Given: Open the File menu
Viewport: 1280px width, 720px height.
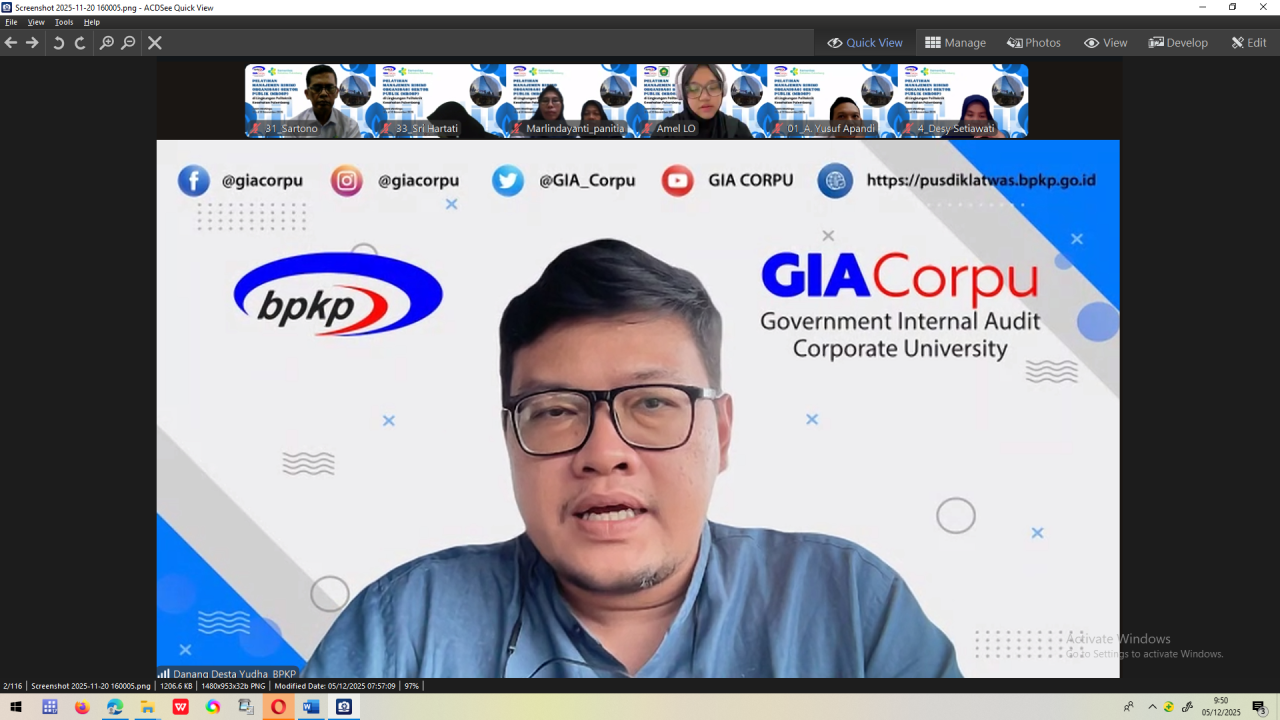Looking at the screenshot, I should [11, 22].
